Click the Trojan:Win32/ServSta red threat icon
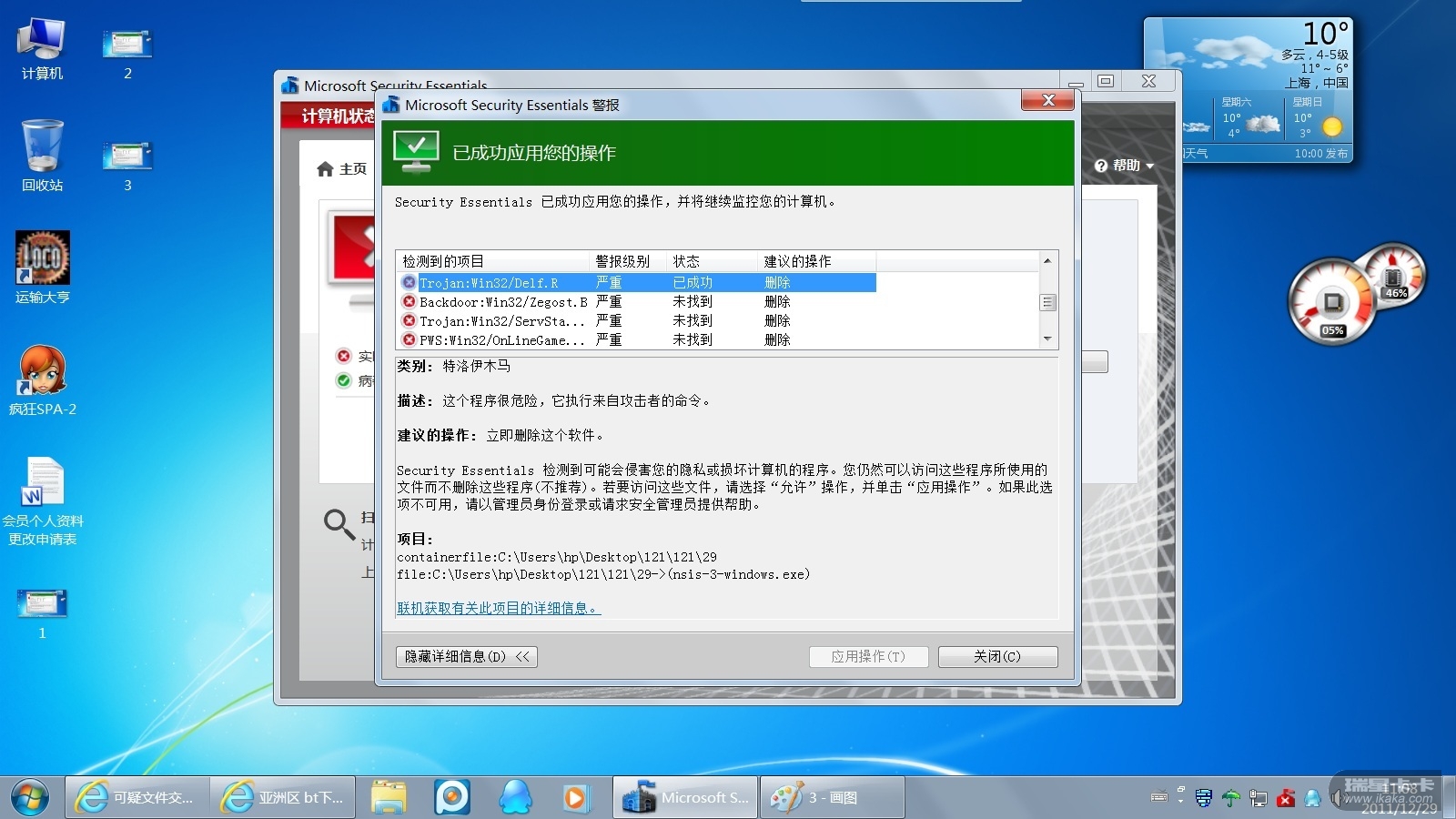The height and width of the screenshot is (819, 1456). (409, 321)
